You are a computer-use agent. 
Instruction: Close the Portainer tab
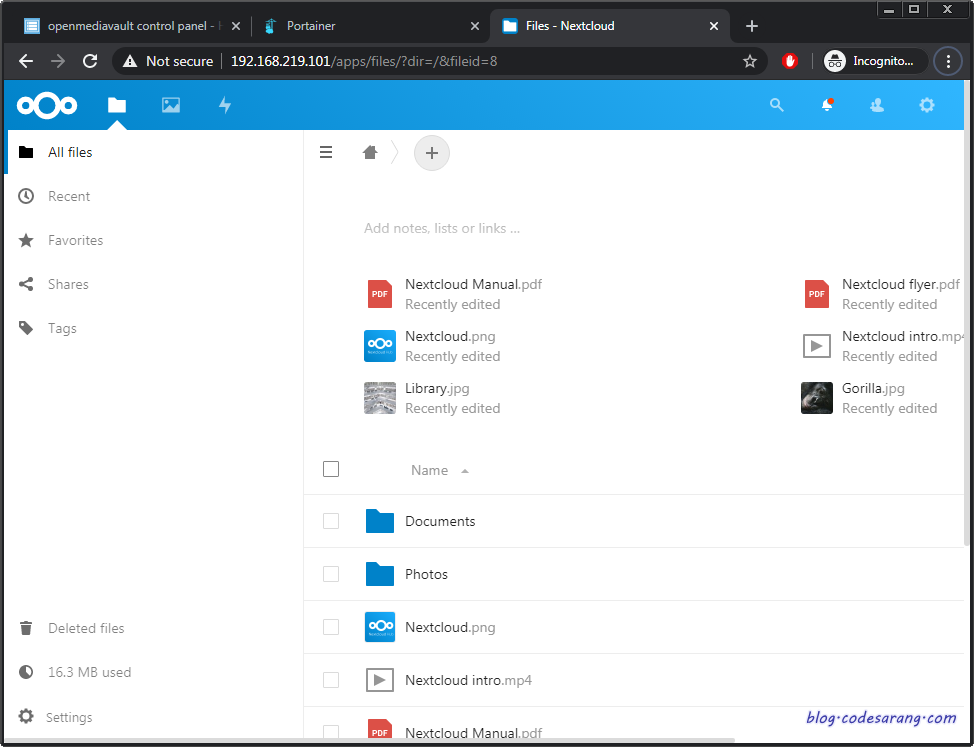pos(475,26)
